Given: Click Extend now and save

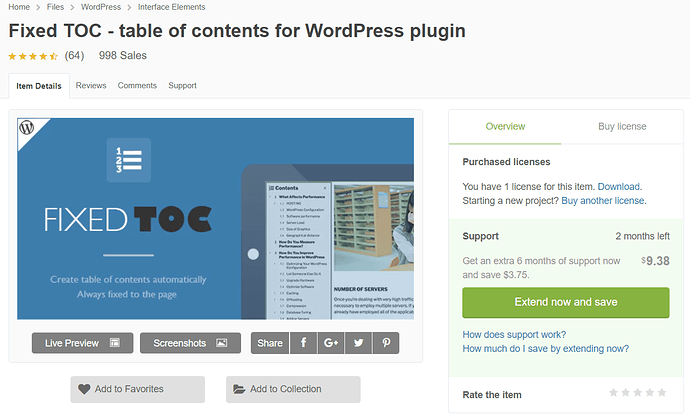Looking at the screenshot, I should [566, 303].
